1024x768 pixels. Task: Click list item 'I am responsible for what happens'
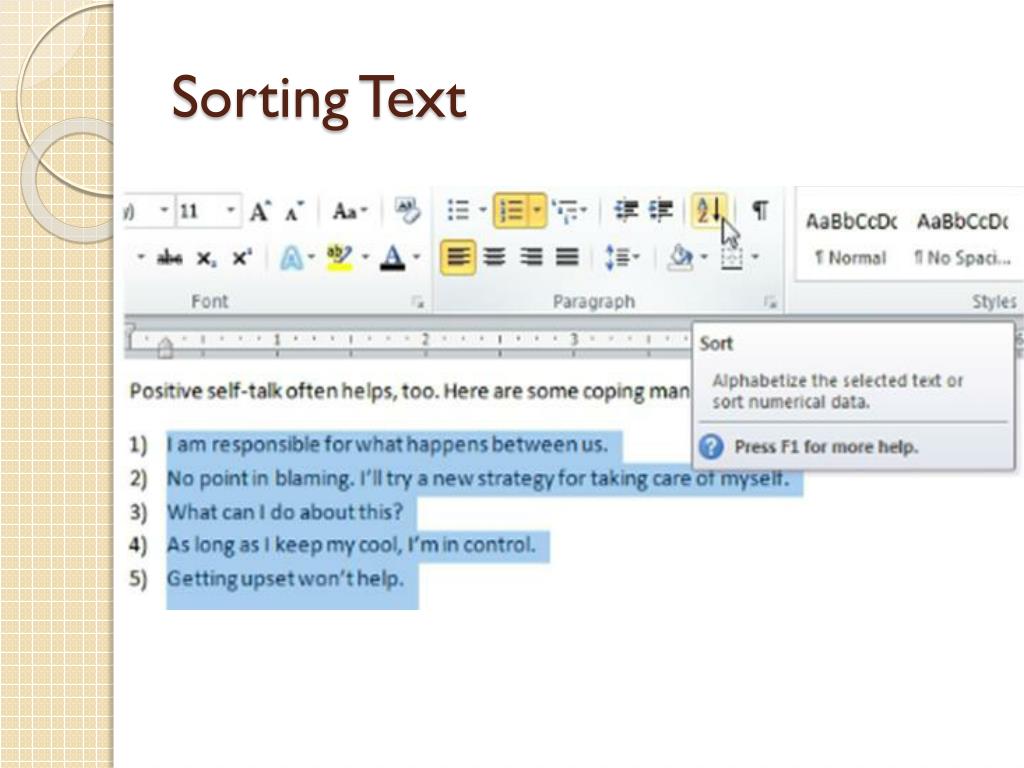387,445
